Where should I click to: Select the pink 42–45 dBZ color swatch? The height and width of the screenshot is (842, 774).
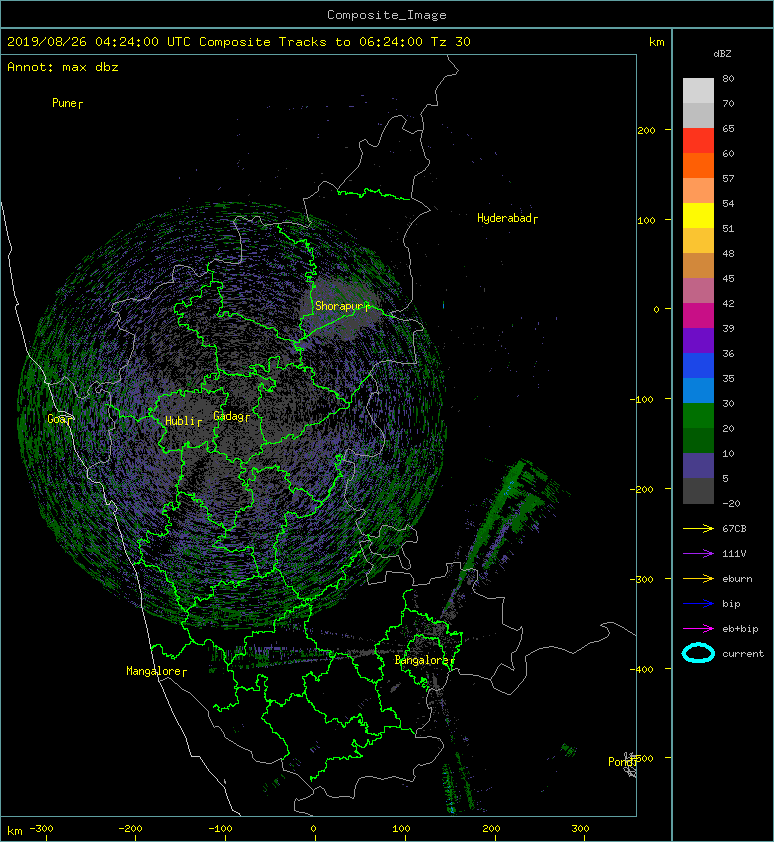click(698, 291)
